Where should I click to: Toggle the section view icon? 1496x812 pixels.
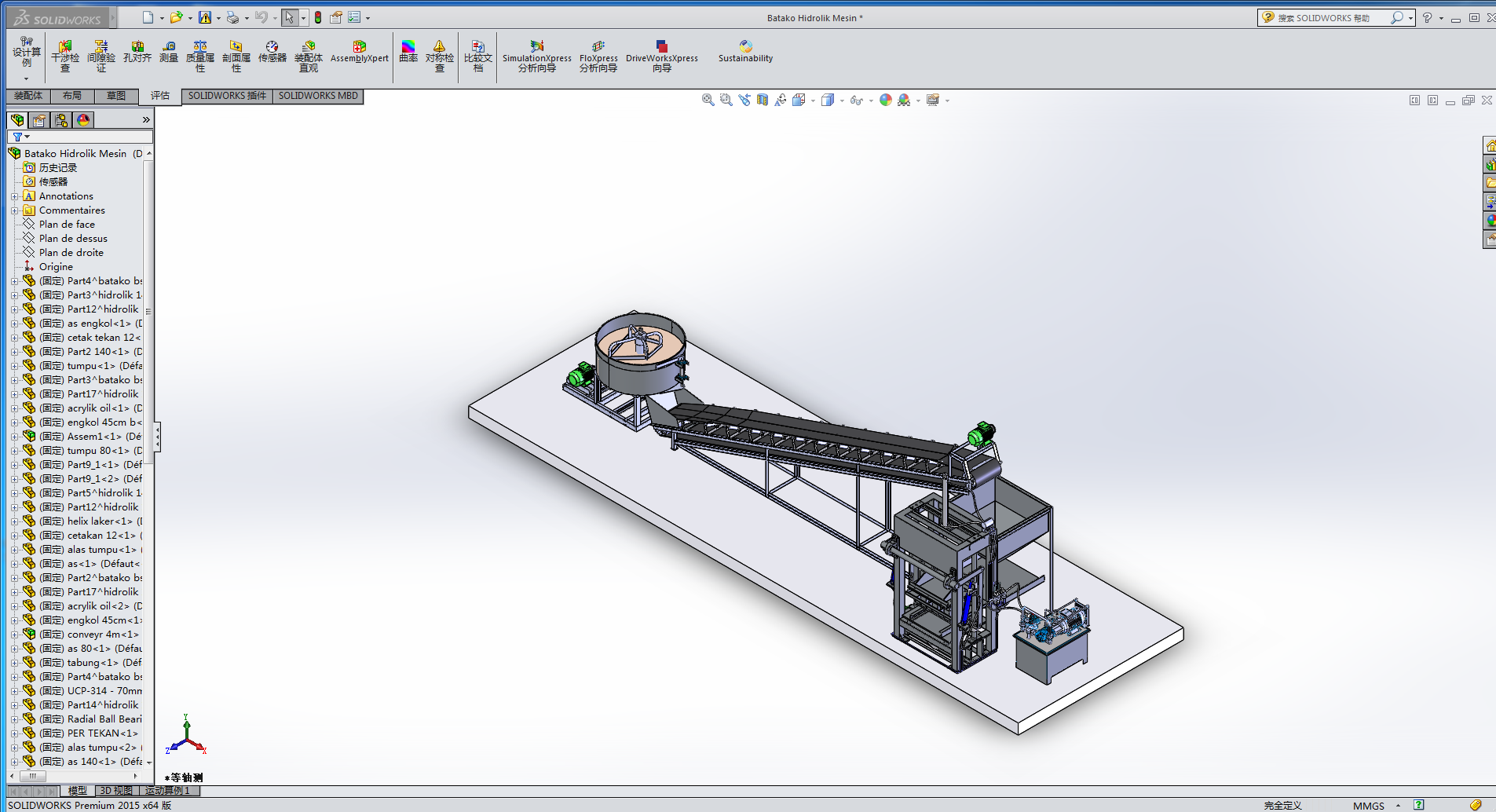click(x=762, y=100)
